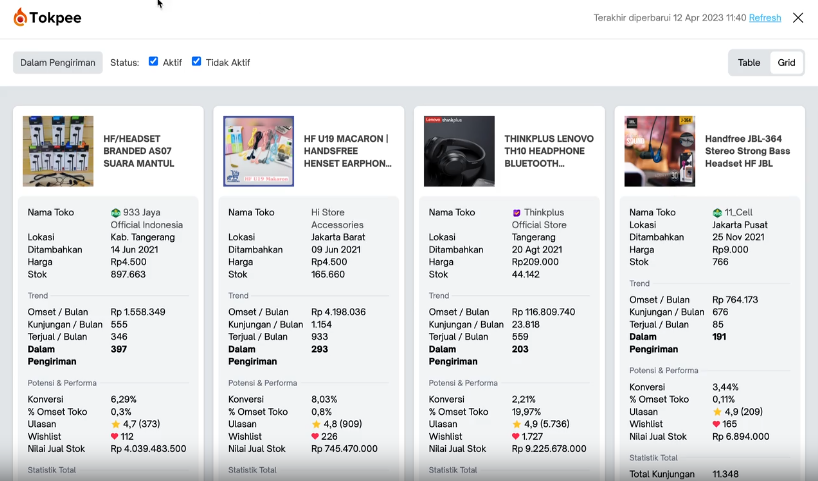Viewport: 818px width, 481px height.
Task: Click the Refresh link
Action: 765,18
